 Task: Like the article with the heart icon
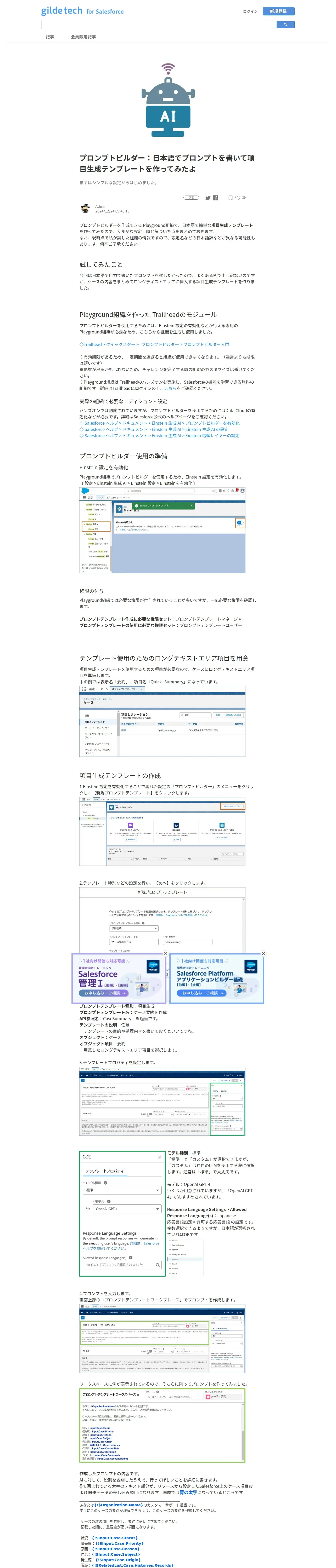[x=238, y=198]
